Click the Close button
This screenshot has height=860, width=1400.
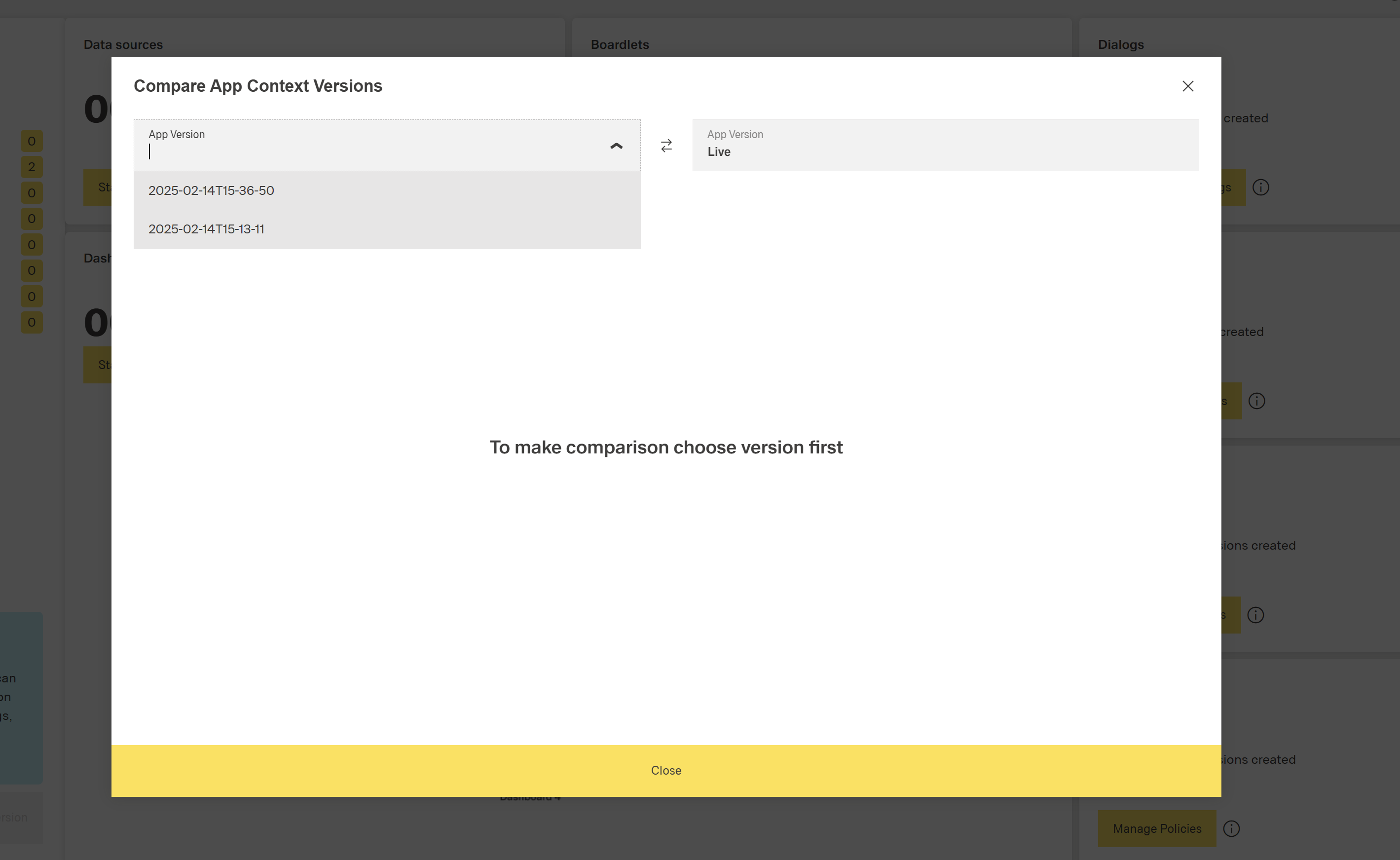[x=666, y=770]
